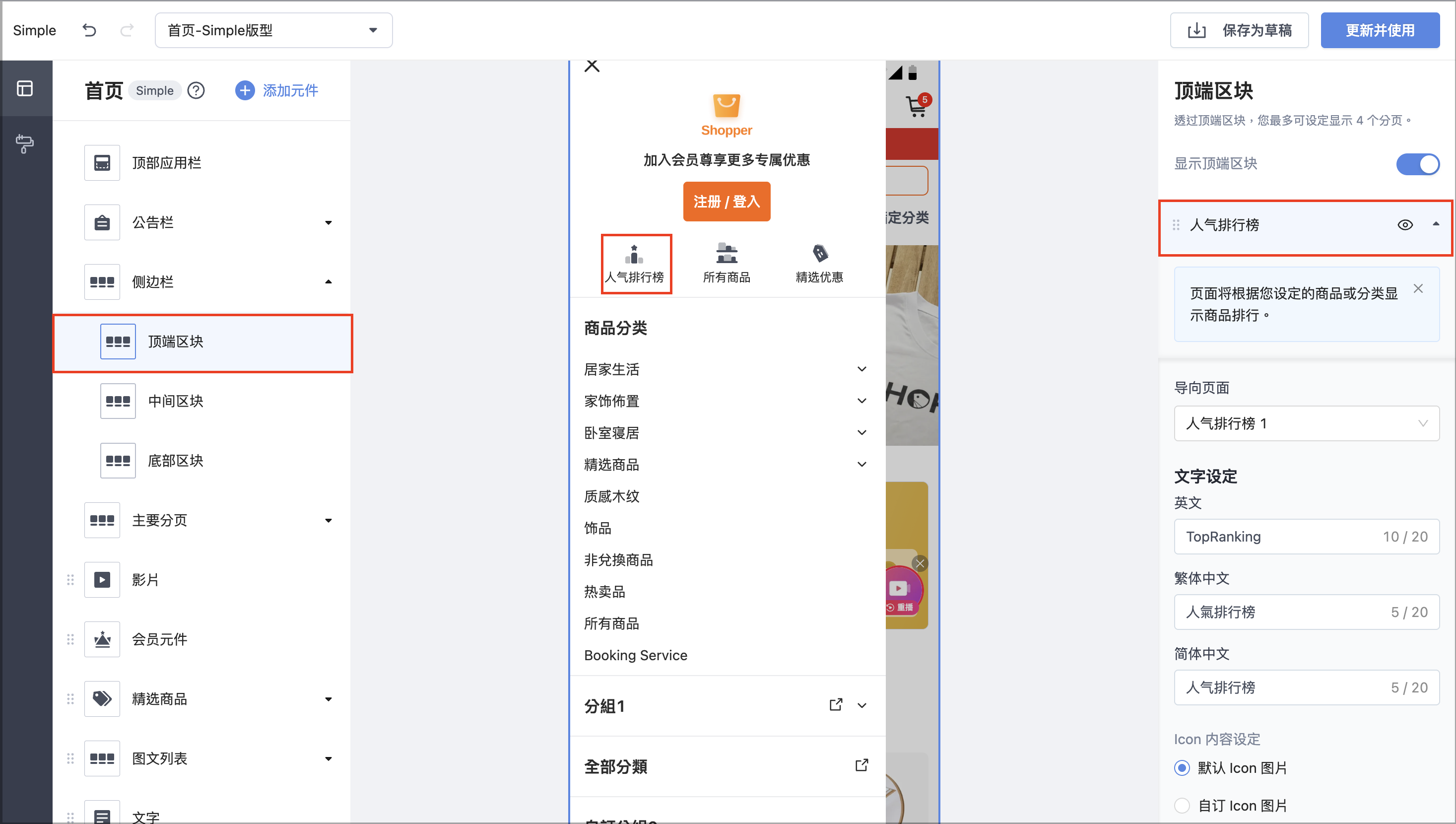Open the 分組1 external link icon
This screenshot has height=824, width=1456.
[836, 705]
